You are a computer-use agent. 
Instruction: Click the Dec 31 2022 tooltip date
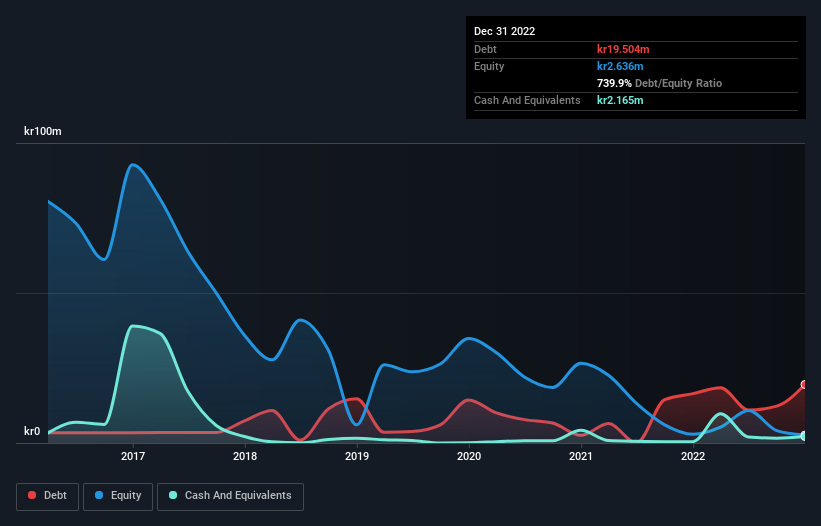(x=505, y=31)
